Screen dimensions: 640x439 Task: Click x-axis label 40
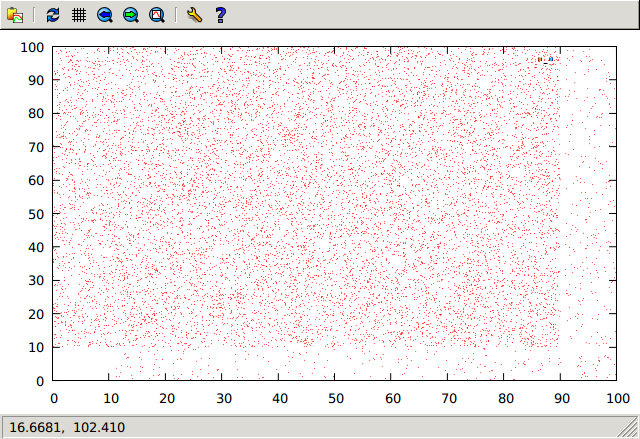pyautogui.click(x=280, y=398)
